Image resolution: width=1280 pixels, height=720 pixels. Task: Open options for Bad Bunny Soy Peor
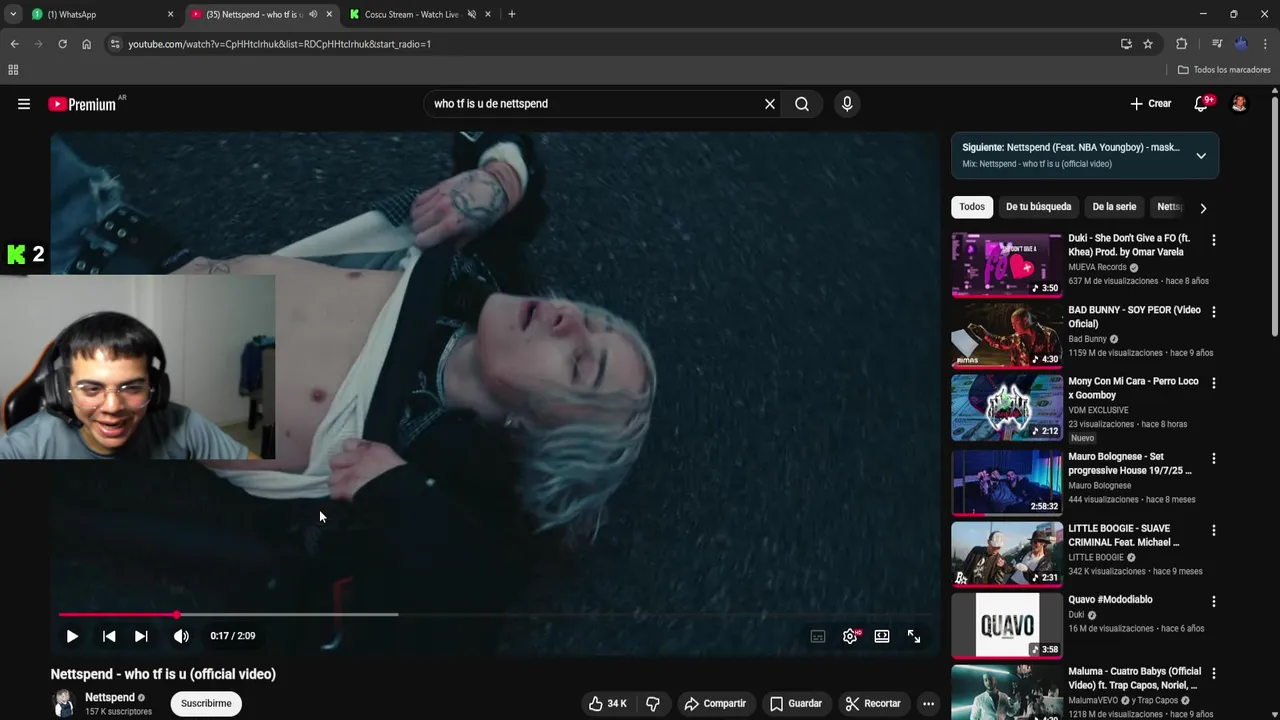tap(1214, 312)
